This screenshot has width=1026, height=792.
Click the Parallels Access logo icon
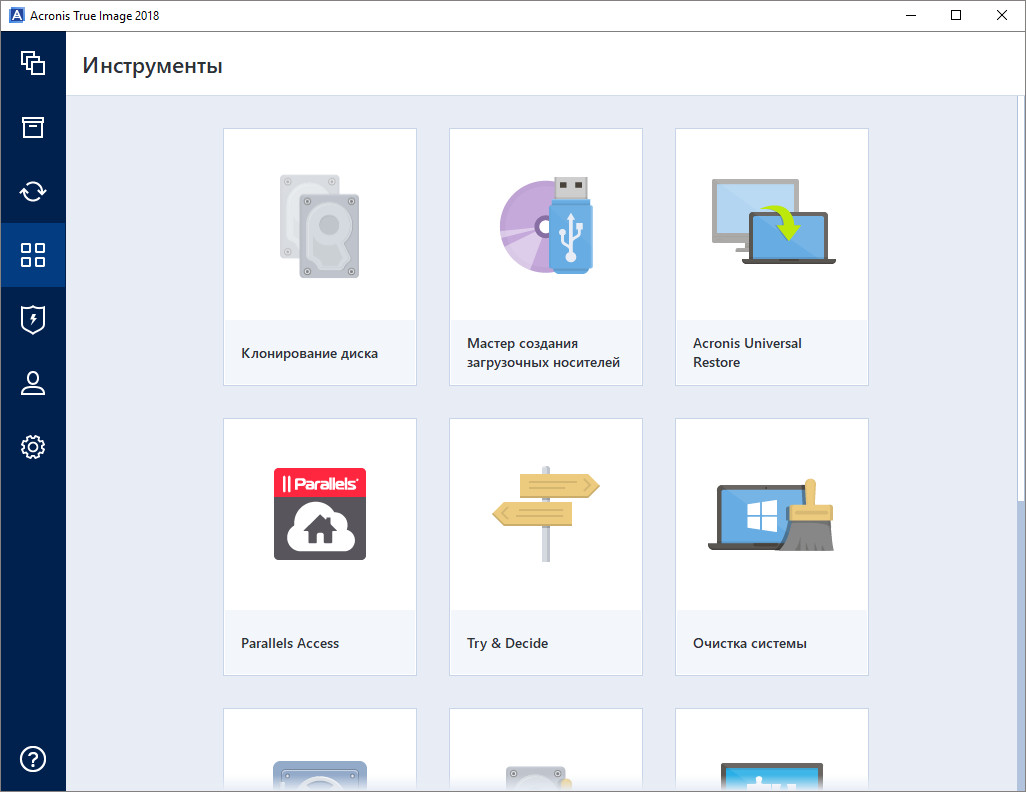tap(320, 514)
